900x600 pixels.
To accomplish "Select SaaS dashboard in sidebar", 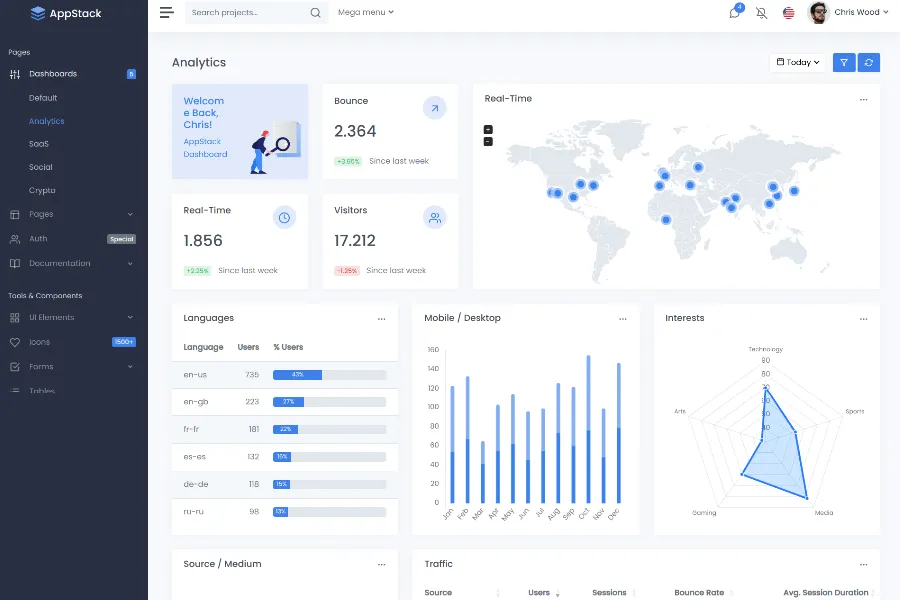I will (x=39, y=144).
